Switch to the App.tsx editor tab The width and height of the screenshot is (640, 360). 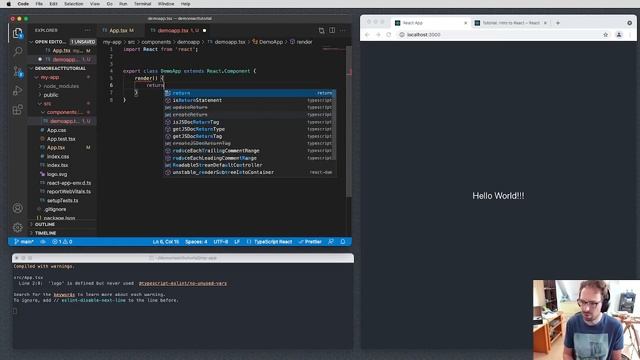click(121, 30)
